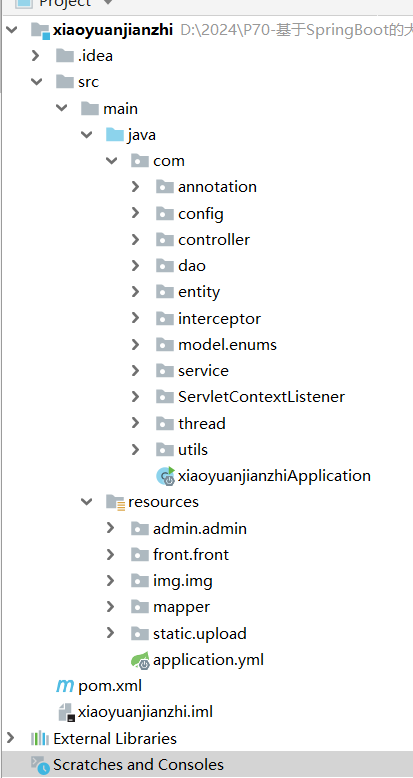
Task: Select the static.upload folder
Action: click(200, 634)
